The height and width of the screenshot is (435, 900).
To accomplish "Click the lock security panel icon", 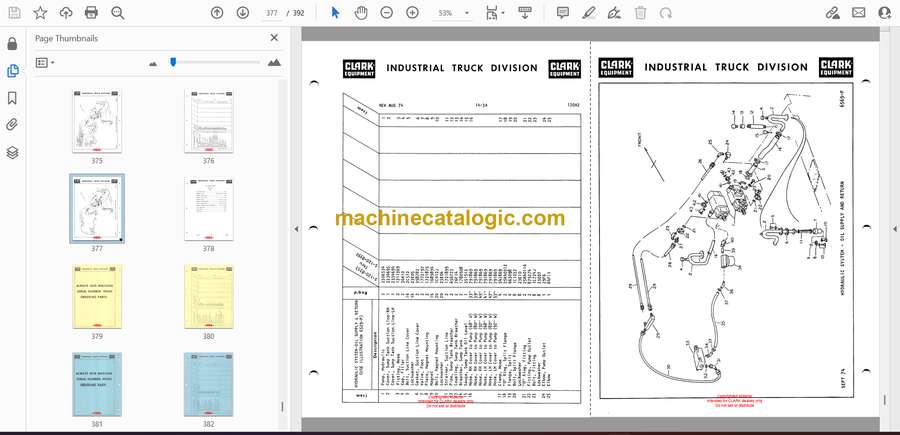I will 12,44.
